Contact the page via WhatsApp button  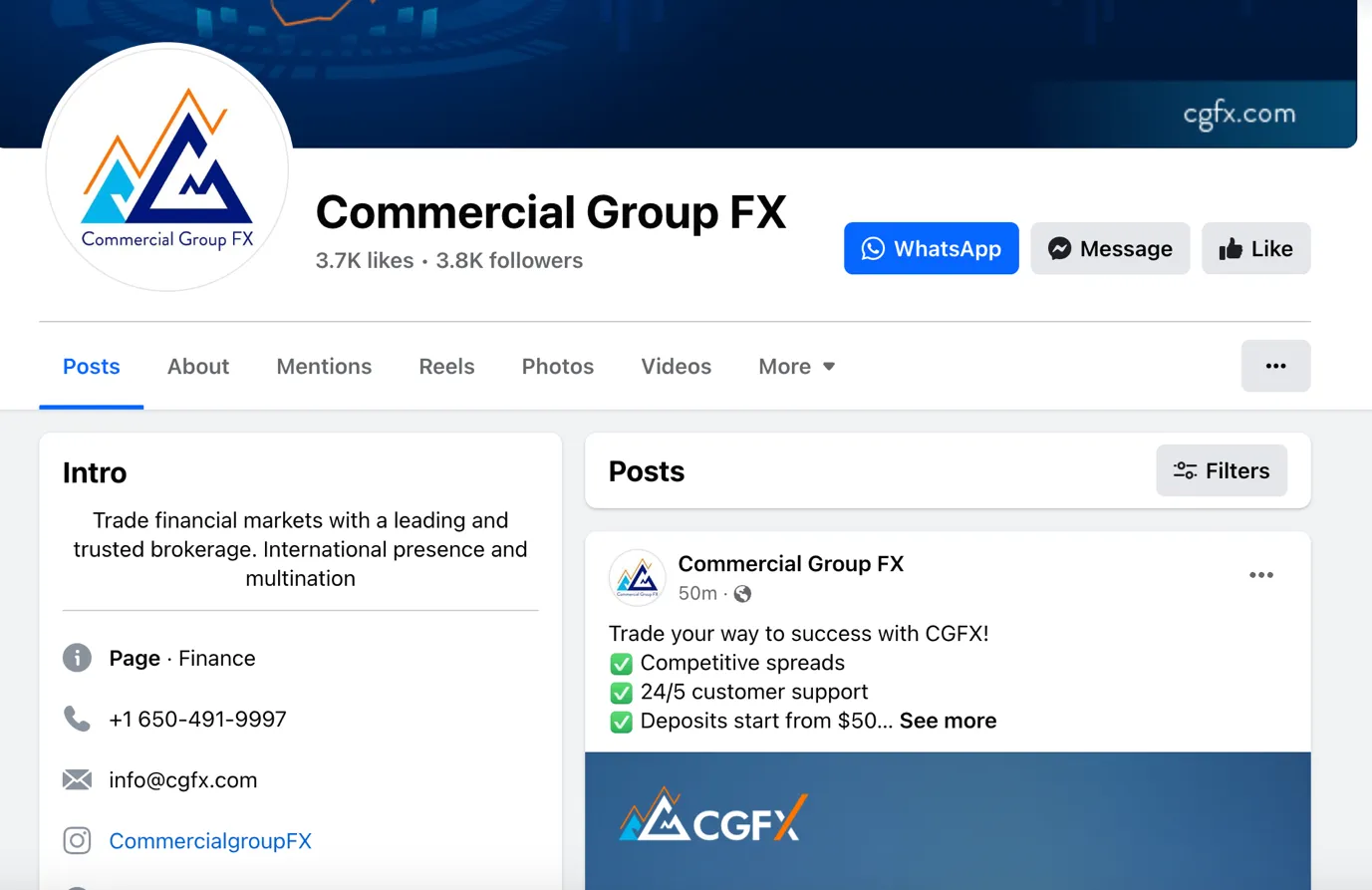932,248
